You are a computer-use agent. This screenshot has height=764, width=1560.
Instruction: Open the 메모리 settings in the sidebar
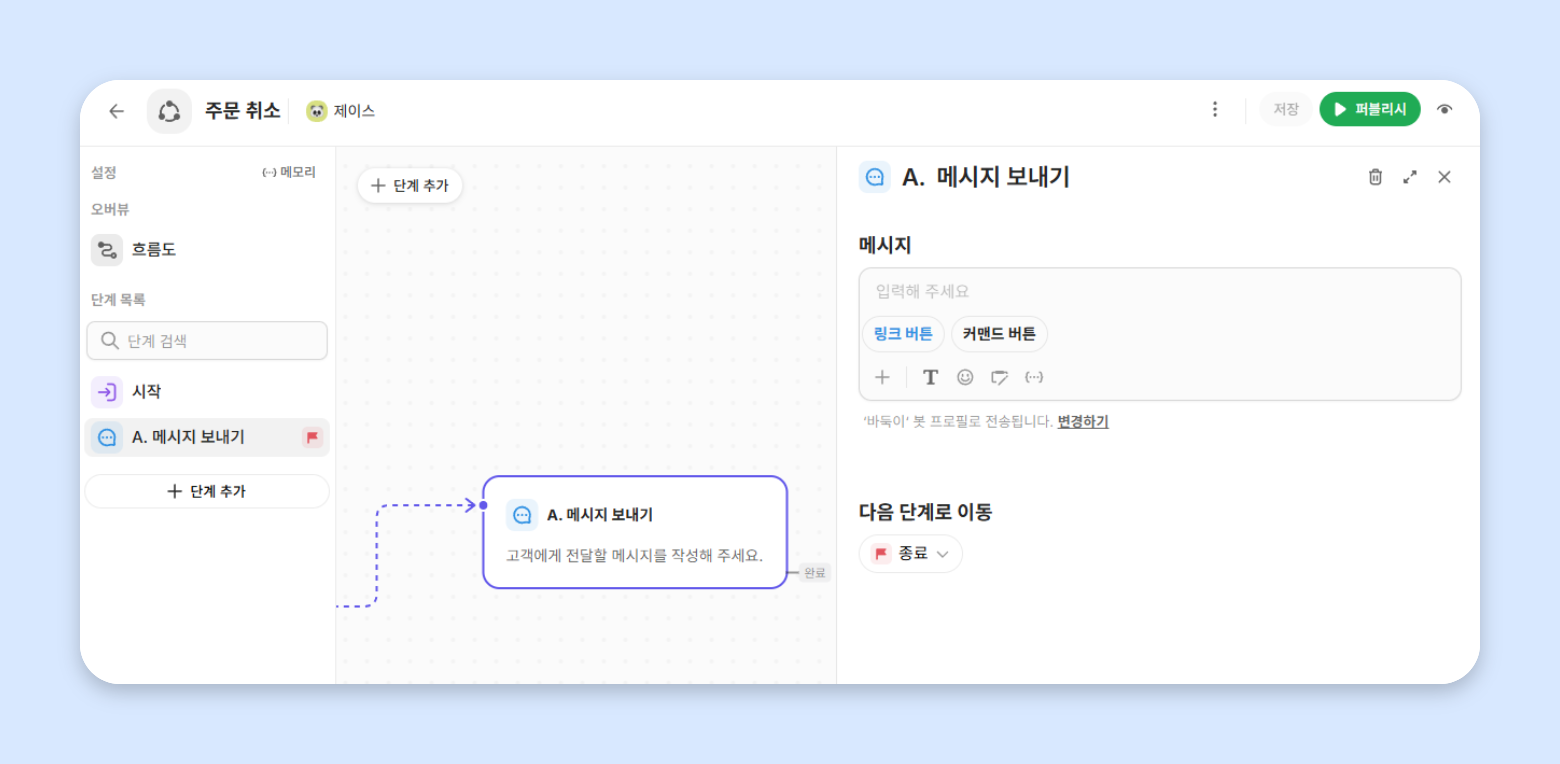pyautogui.click(x=289, y=172)
